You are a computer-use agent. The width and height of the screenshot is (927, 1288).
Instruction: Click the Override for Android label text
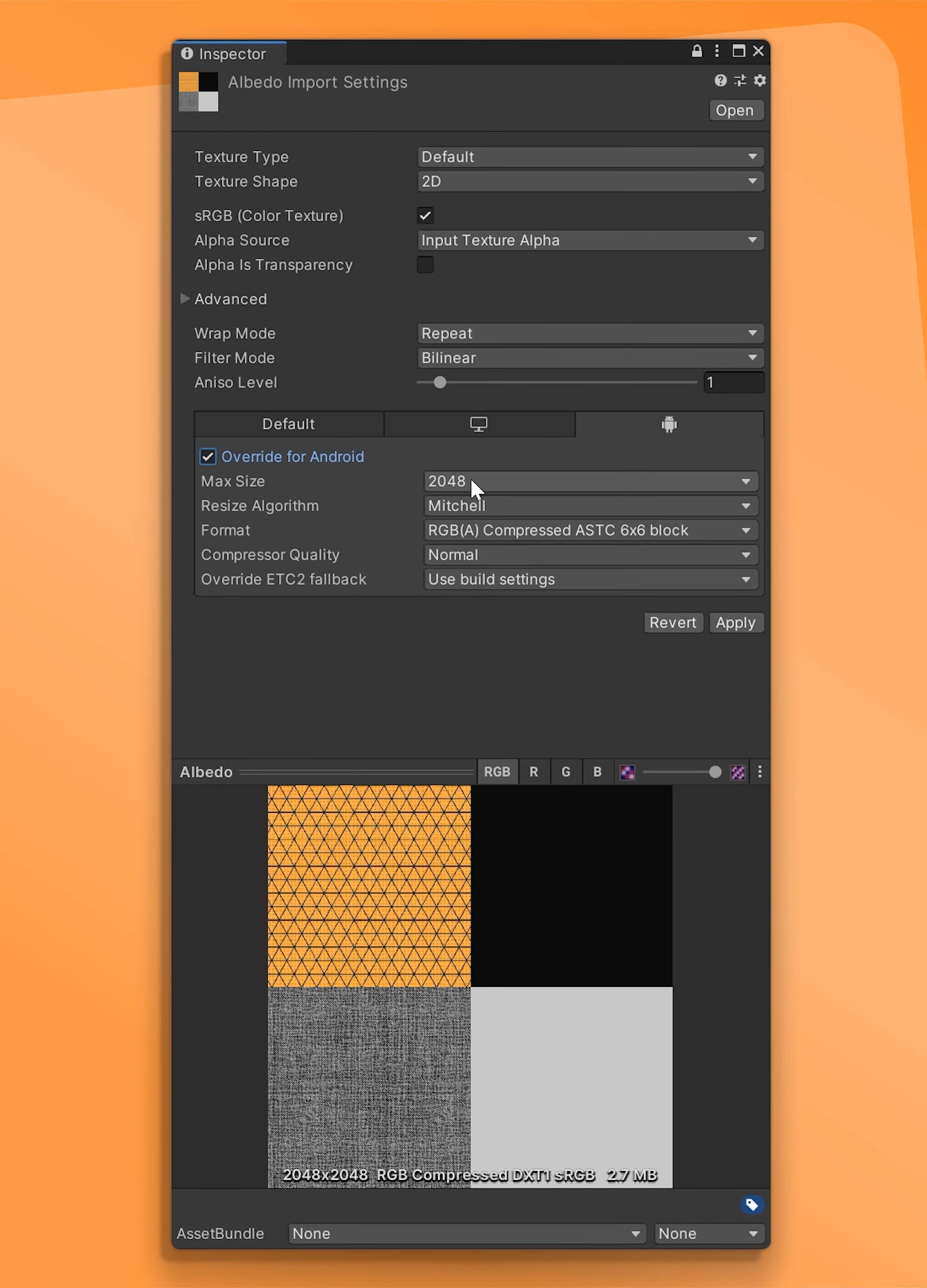pyautogui.click(x=293, y=457)
